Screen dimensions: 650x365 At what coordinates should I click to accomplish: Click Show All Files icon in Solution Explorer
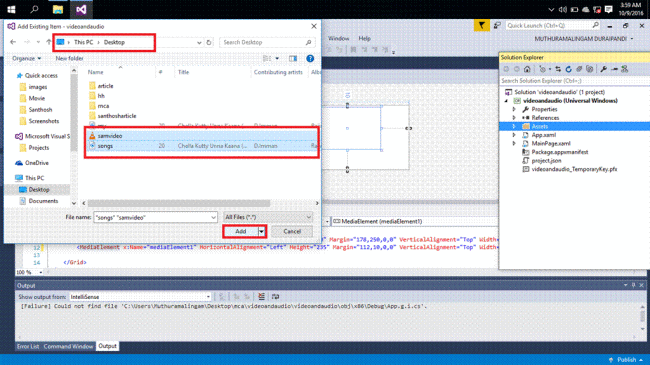(x=589, y=69)
